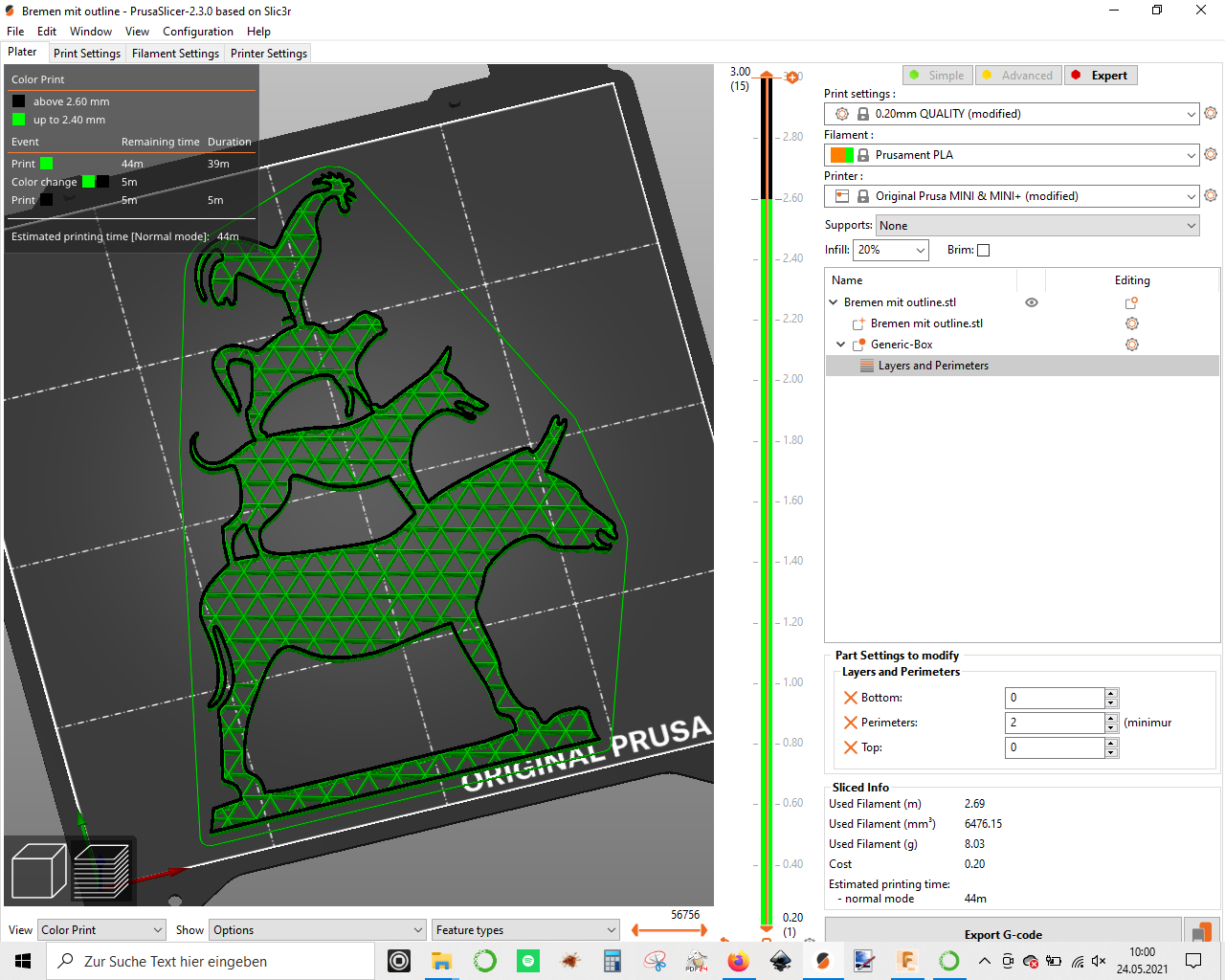The width and height of the screenshot is (1225, 980).
Task: Edit settings gear for Generic-Box modifier
Action: 1131,345
